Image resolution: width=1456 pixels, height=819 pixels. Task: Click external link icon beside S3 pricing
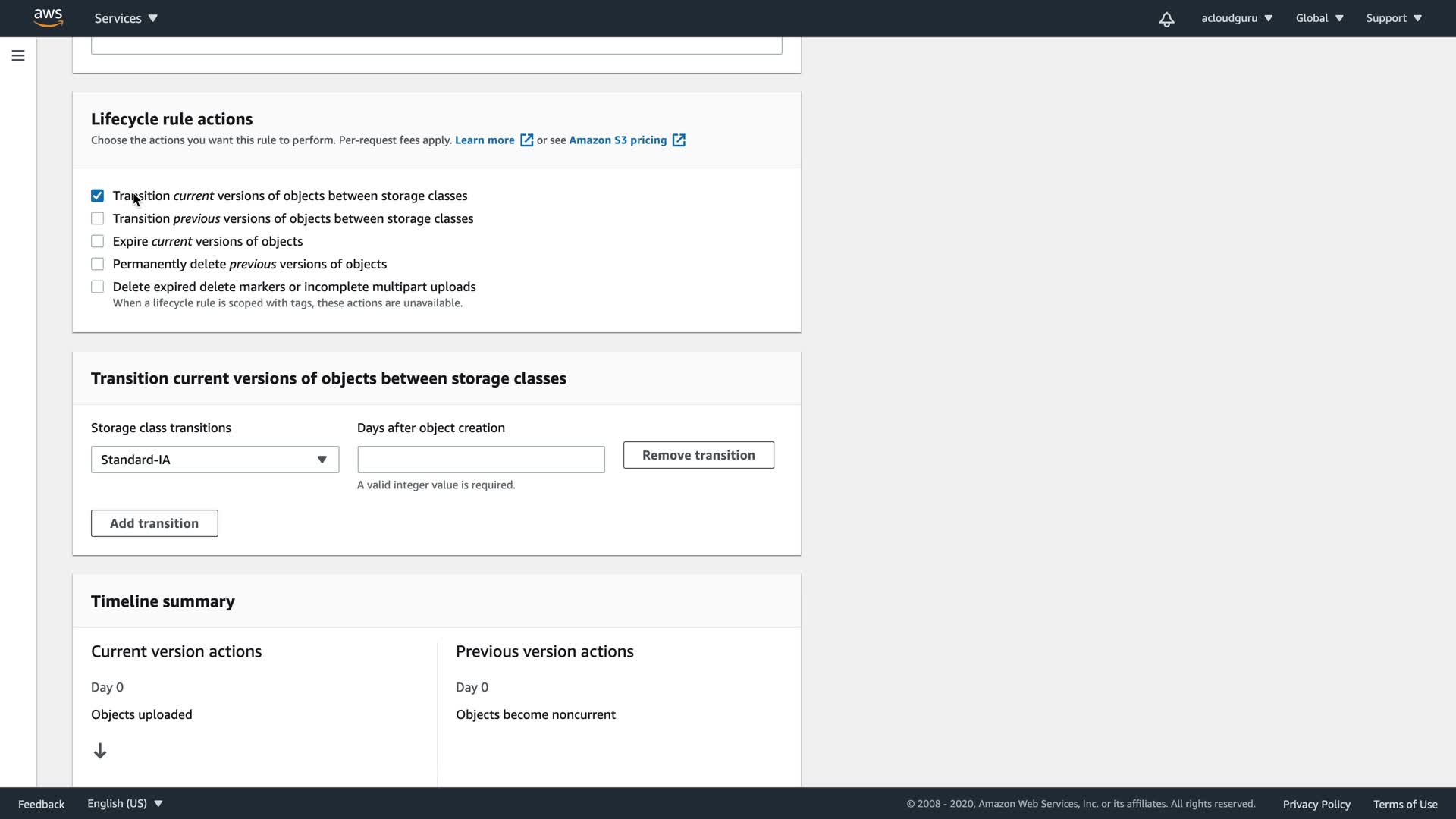(679, 140)
